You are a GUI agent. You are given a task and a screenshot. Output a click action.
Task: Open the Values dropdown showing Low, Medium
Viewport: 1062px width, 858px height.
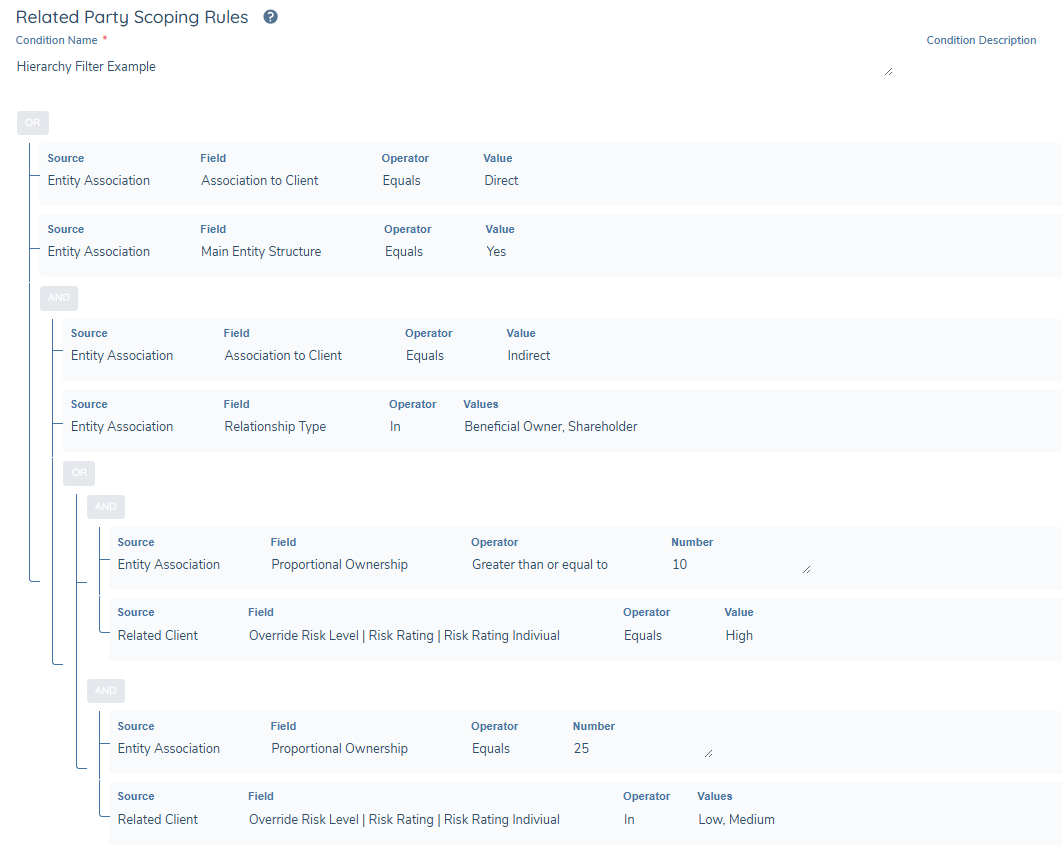[736, 819]
